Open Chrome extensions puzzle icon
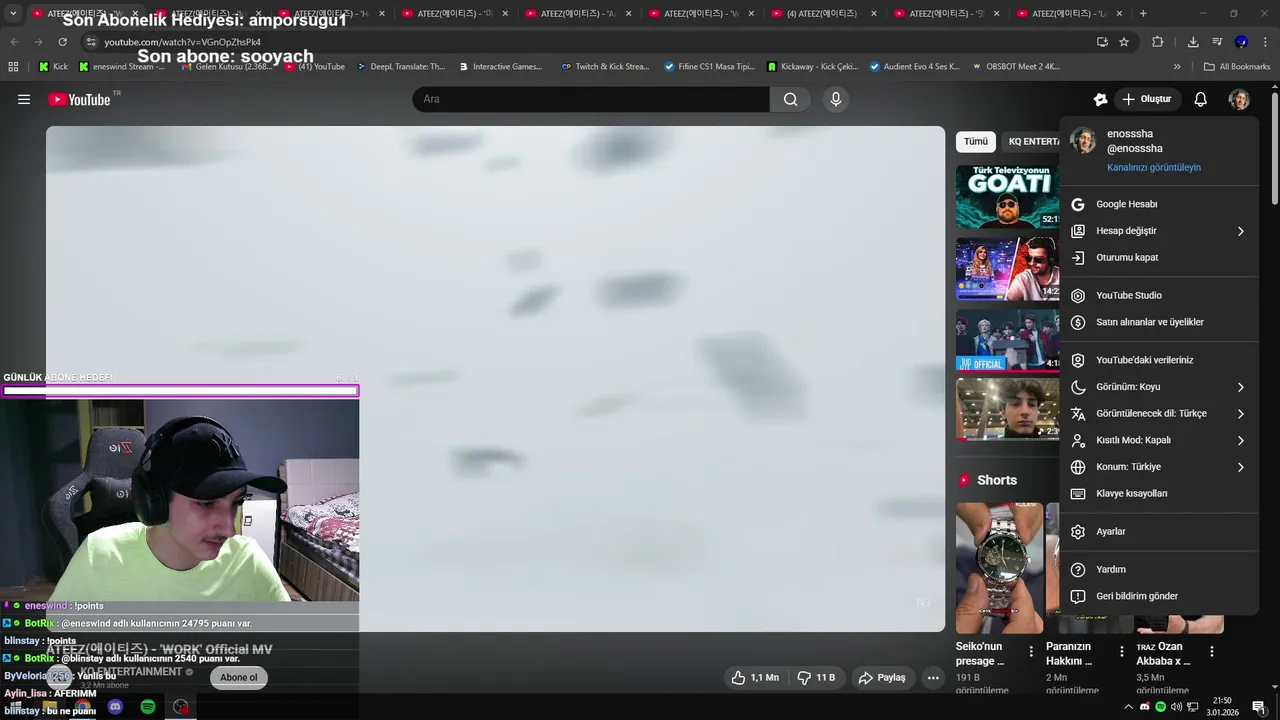Viewport: 1280px width, 720px height. [1158, 42]
